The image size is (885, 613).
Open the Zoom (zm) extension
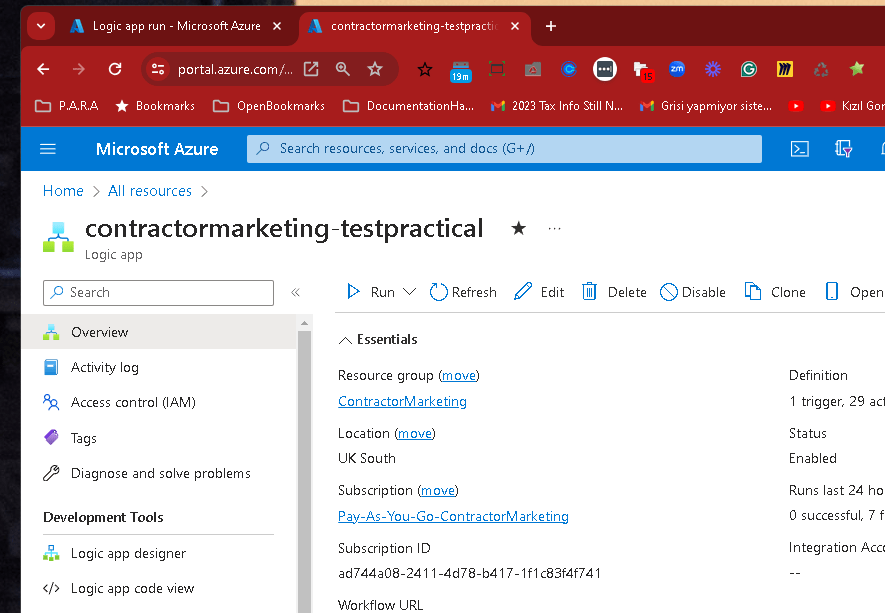pyautogui.click(x=677, y=69)
